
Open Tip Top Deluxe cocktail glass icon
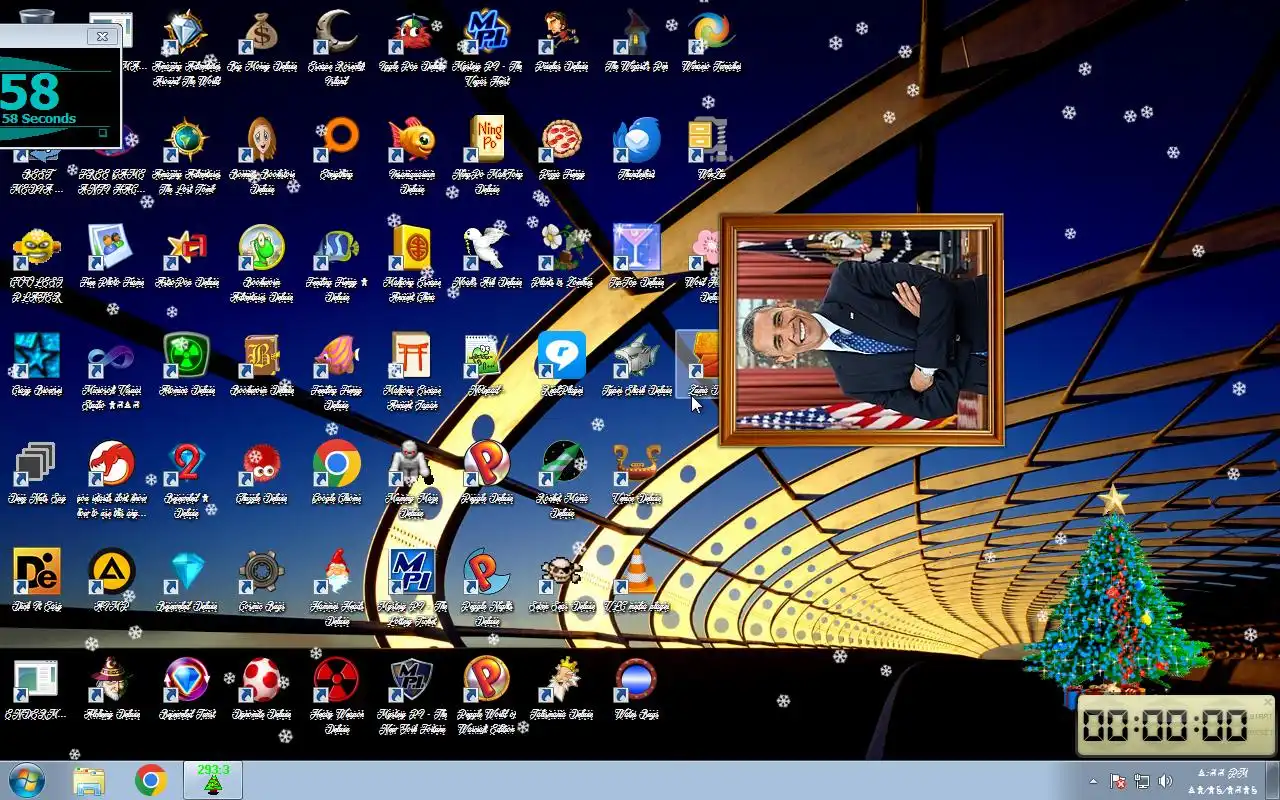[x=637, y=248]
